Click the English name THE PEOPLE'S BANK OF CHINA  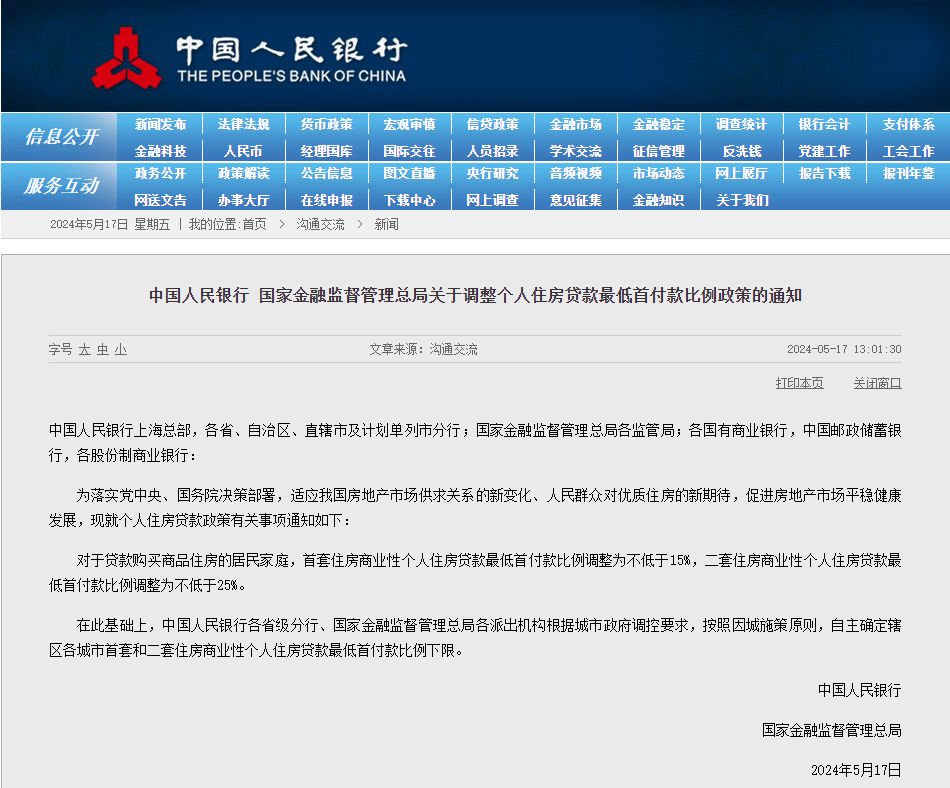point(291,76)
